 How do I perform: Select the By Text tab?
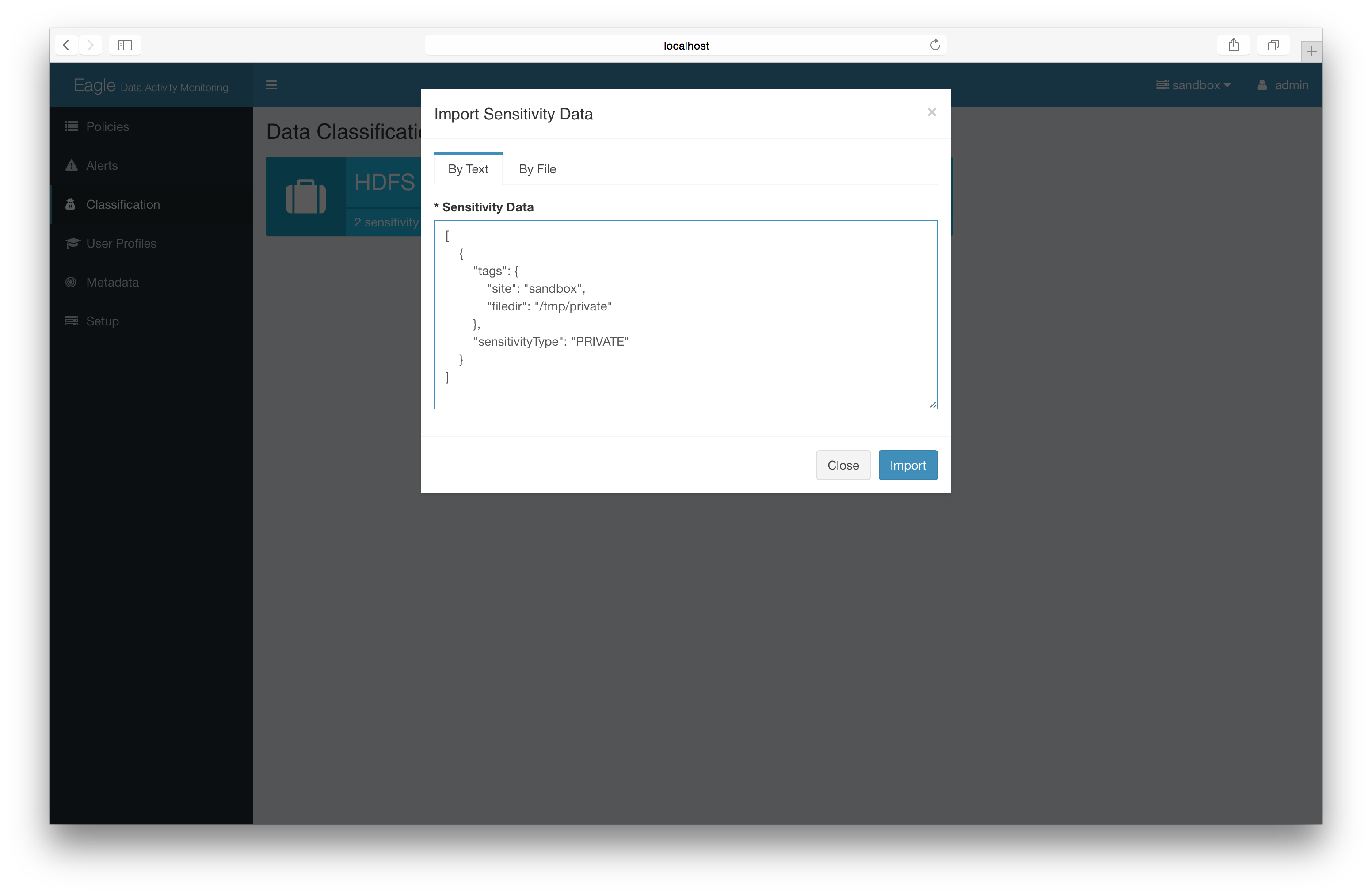pyautogui.click(x=468, y=169)
